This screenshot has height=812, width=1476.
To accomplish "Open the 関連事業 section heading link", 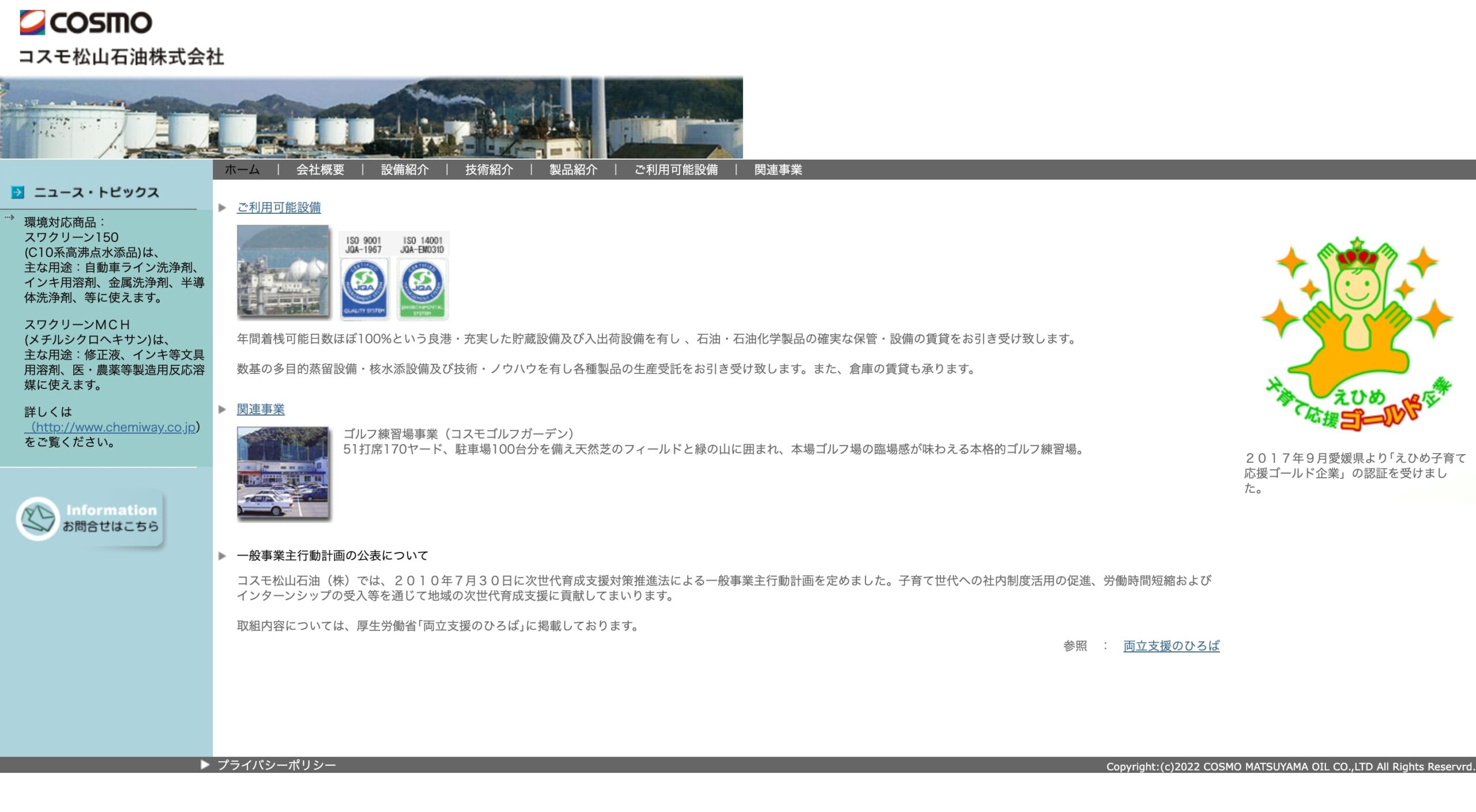I will tap(261, 409).
